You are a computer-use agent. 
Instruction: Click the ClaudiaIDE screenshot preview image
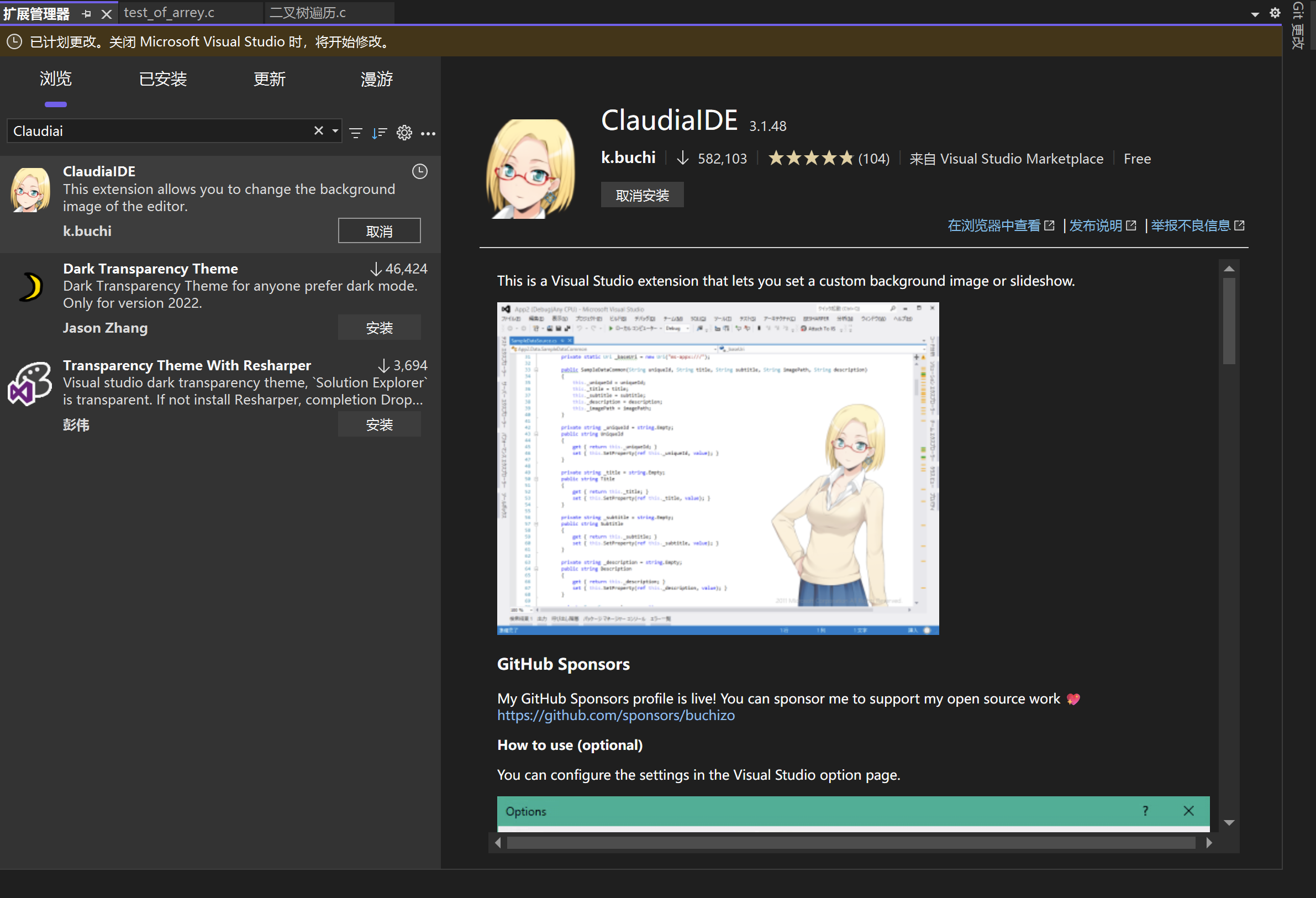(718, 468)
